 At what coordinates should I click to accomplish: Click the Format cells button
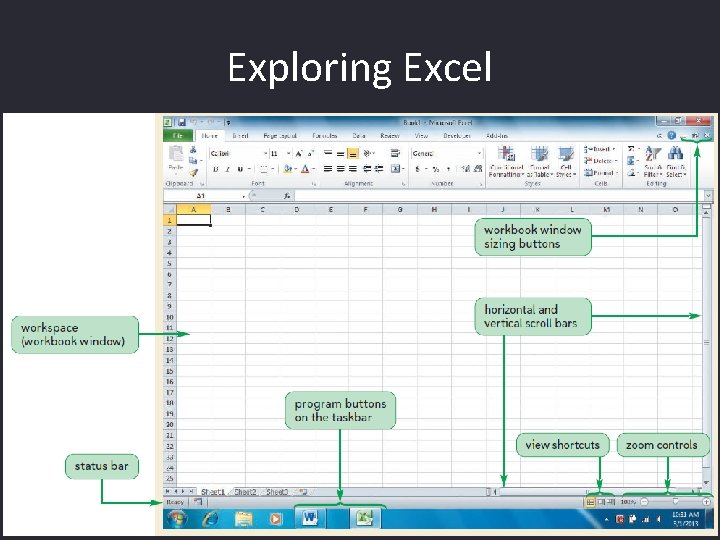coord(601,173)
